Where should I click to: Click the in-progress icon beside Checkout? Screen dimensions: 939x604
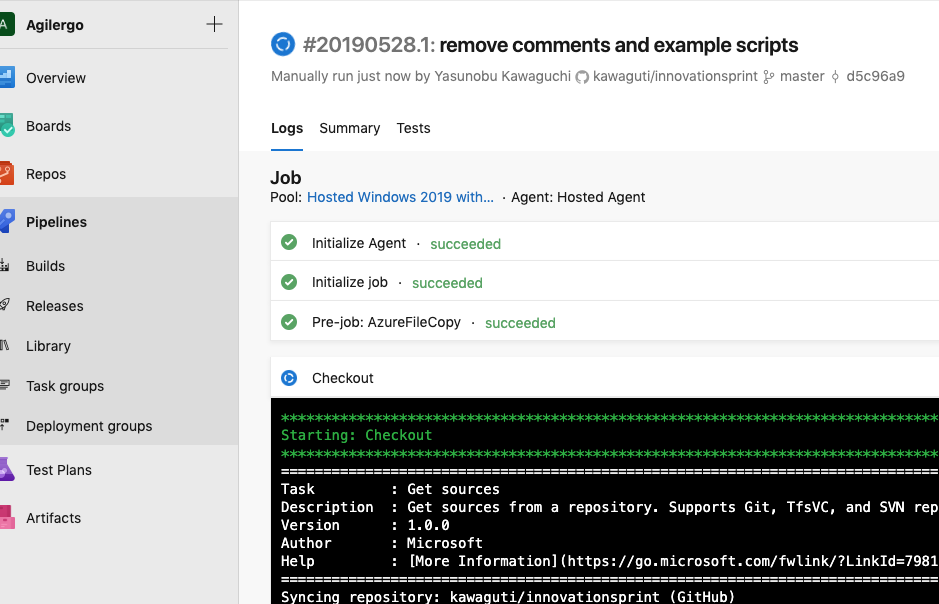click(x=289, y=378)
